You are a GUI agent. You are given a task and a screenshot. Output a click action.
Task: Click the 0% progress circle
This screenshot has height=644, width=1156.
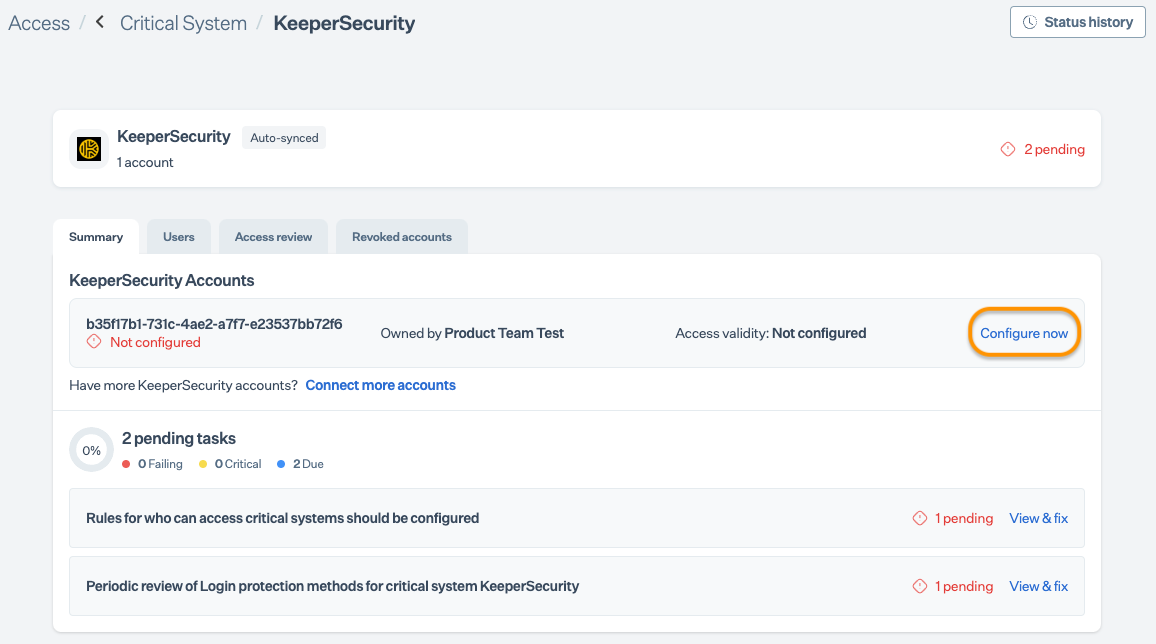coord(91,449)
